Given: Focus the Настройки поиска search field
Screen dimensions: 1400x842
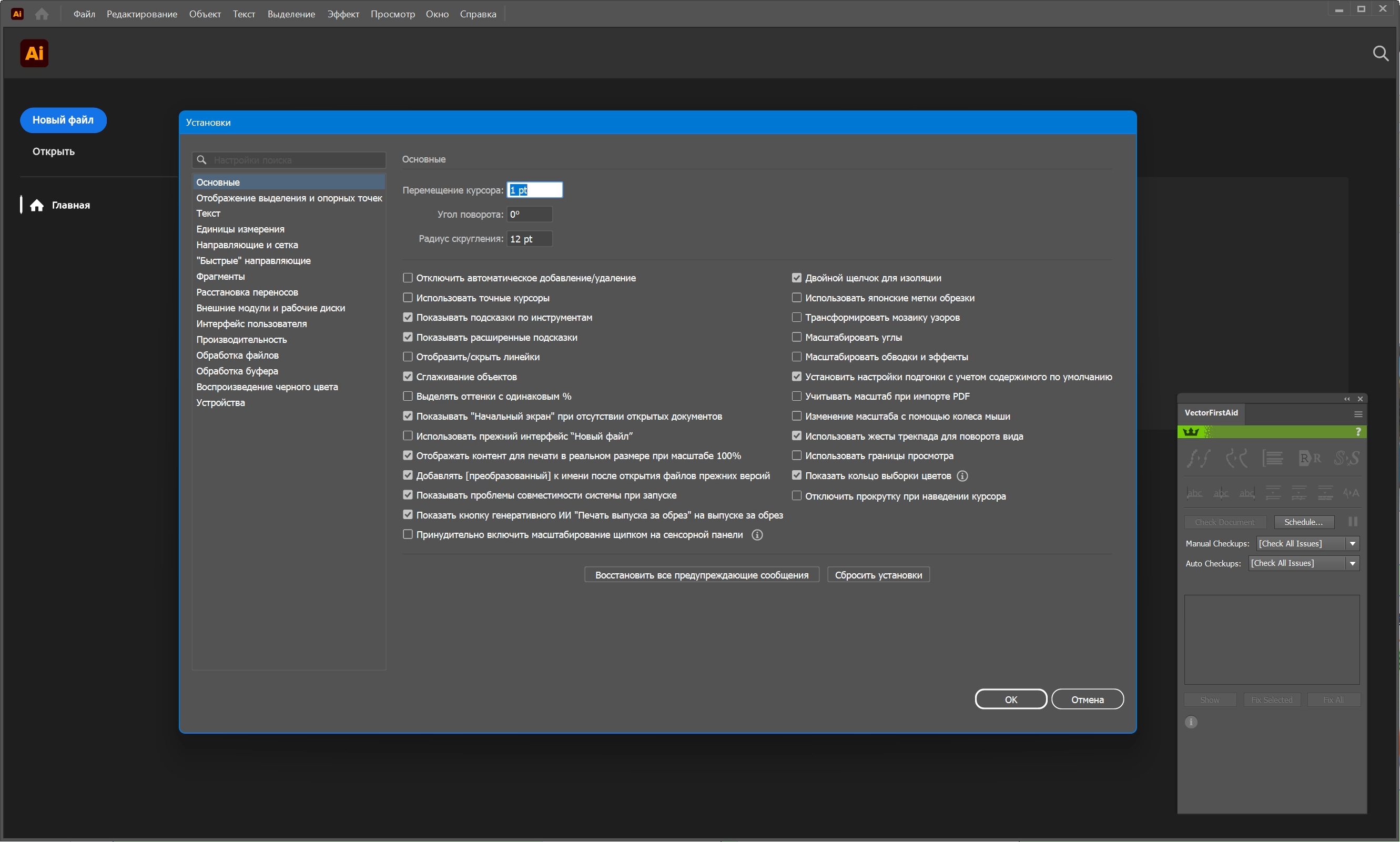Looking at the screenshot, I should (289, 160).
